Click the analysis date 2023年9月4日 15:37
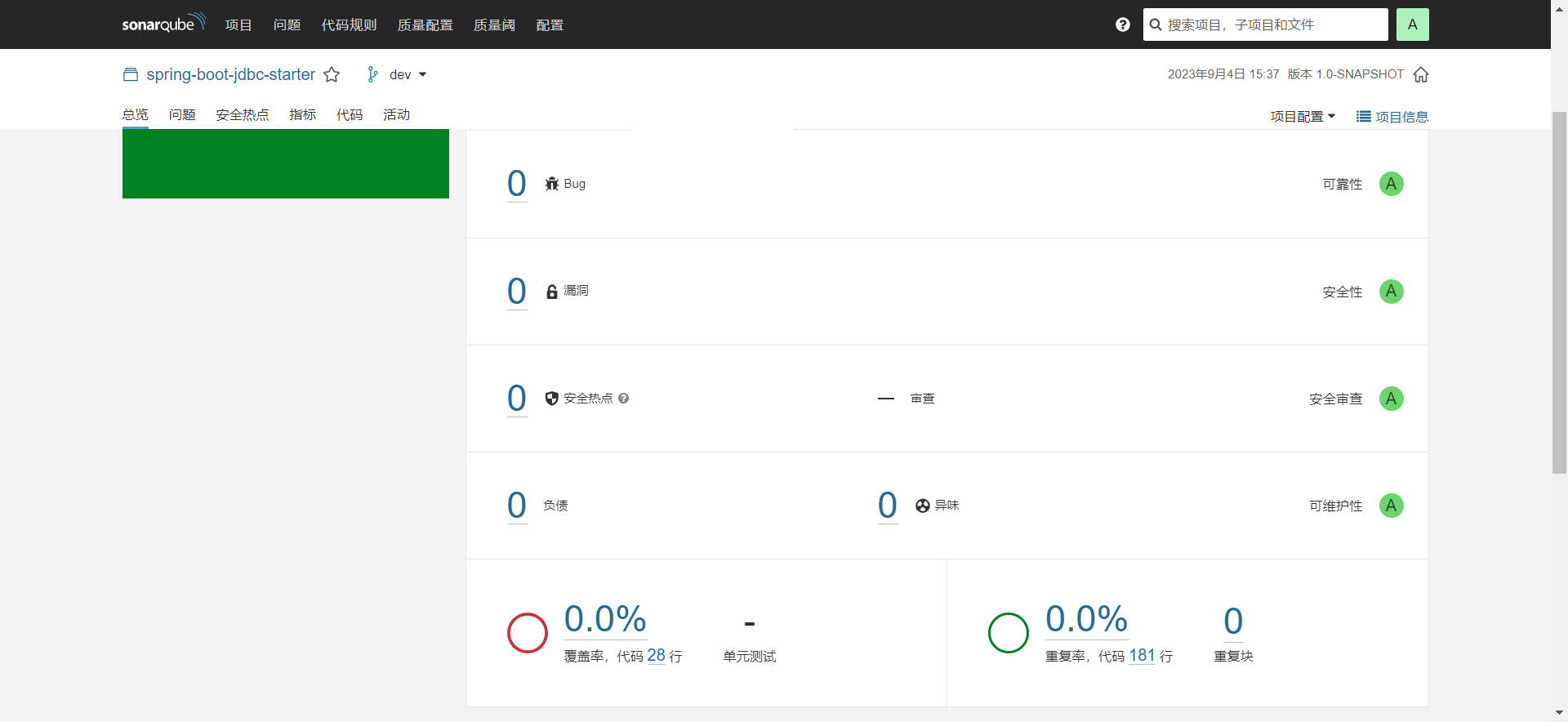 click(1223, 74)
